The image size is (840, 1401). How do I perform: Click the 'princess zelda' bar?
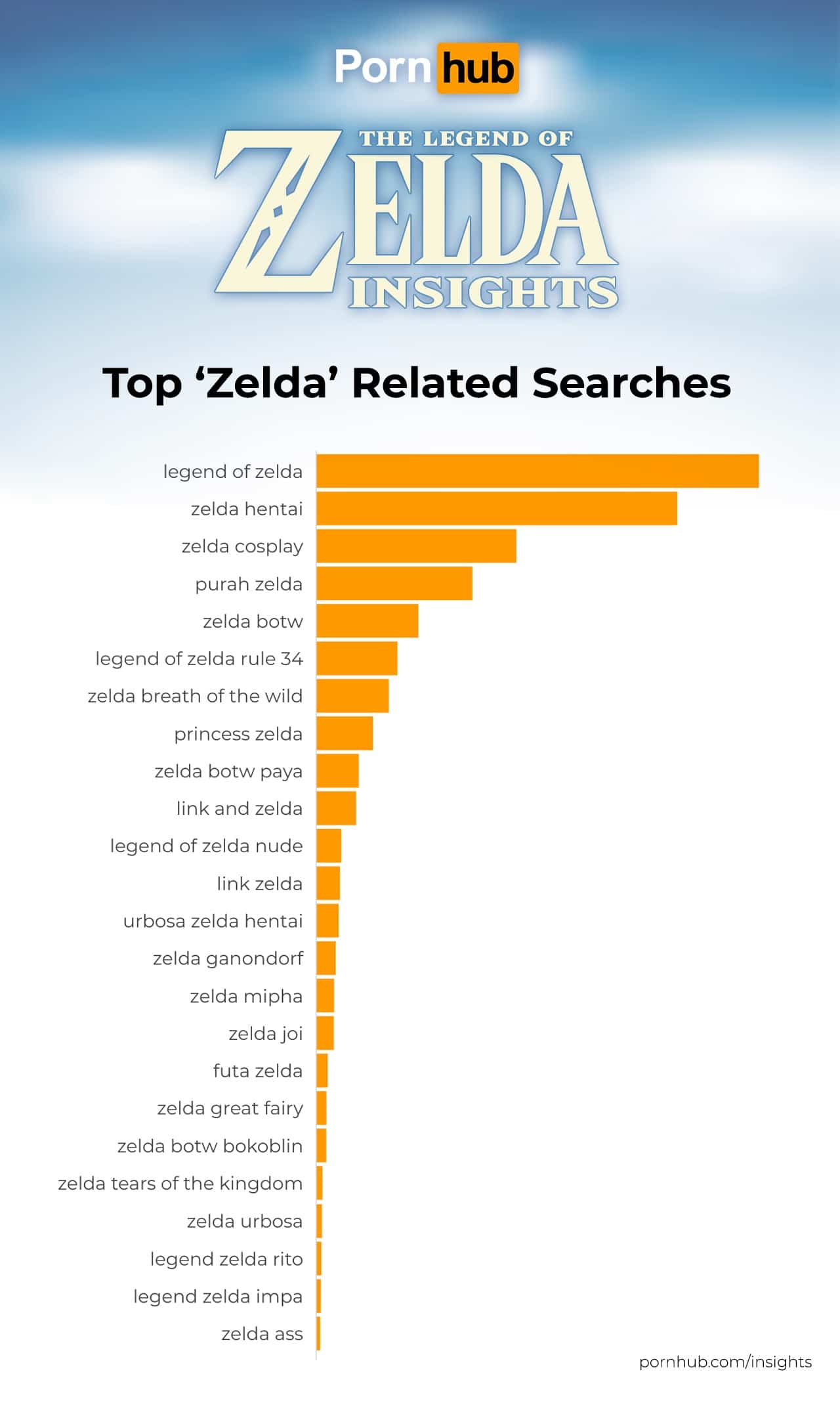pos(345,733)
